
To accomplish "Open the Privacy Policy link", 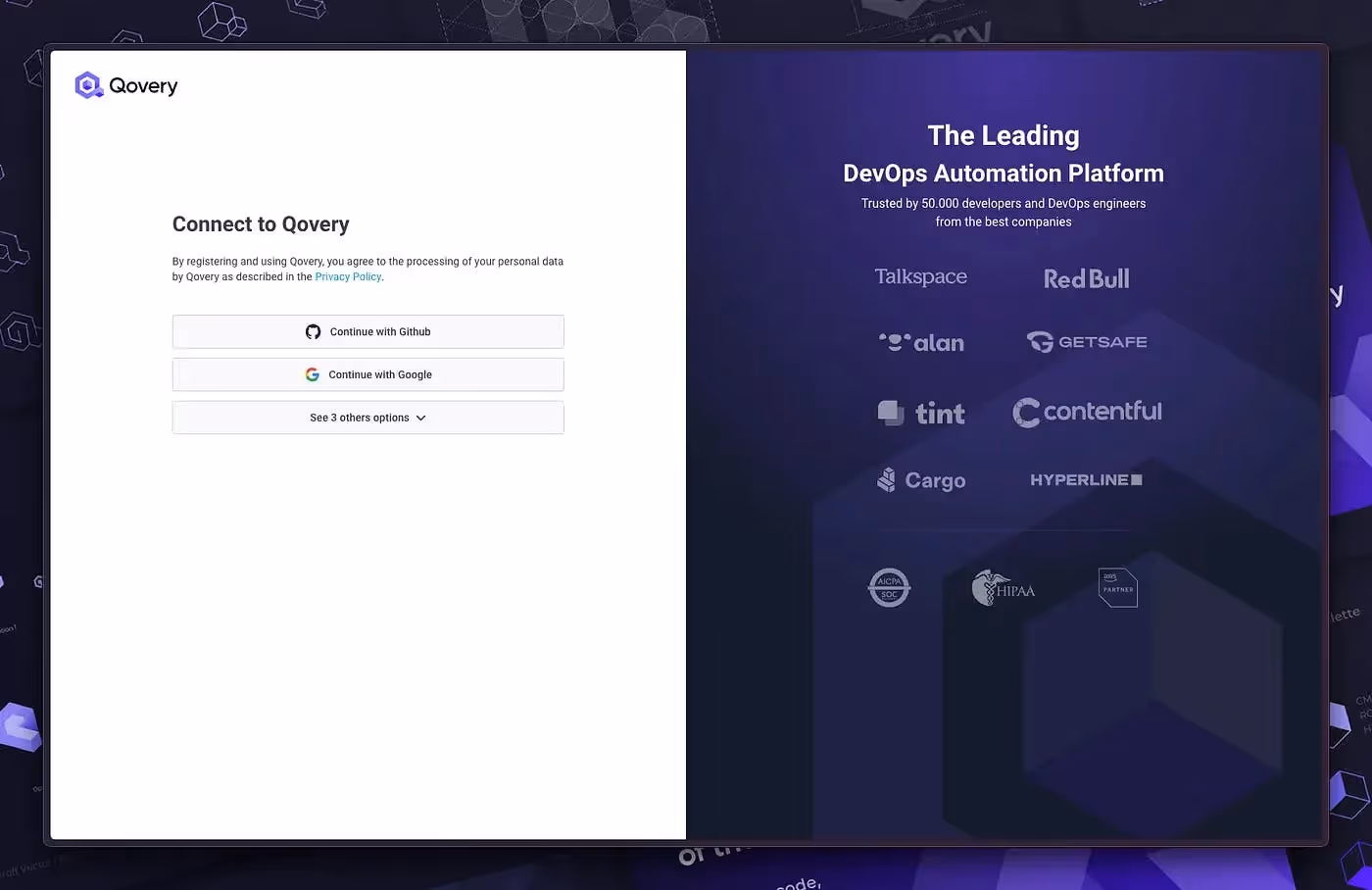I will coord(348,275).
